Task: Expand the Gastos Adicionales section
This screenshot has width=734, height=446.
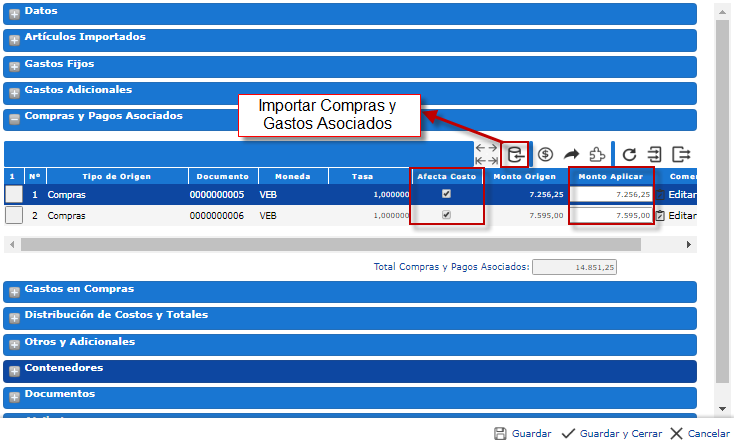Action: [x=15, y=93]
